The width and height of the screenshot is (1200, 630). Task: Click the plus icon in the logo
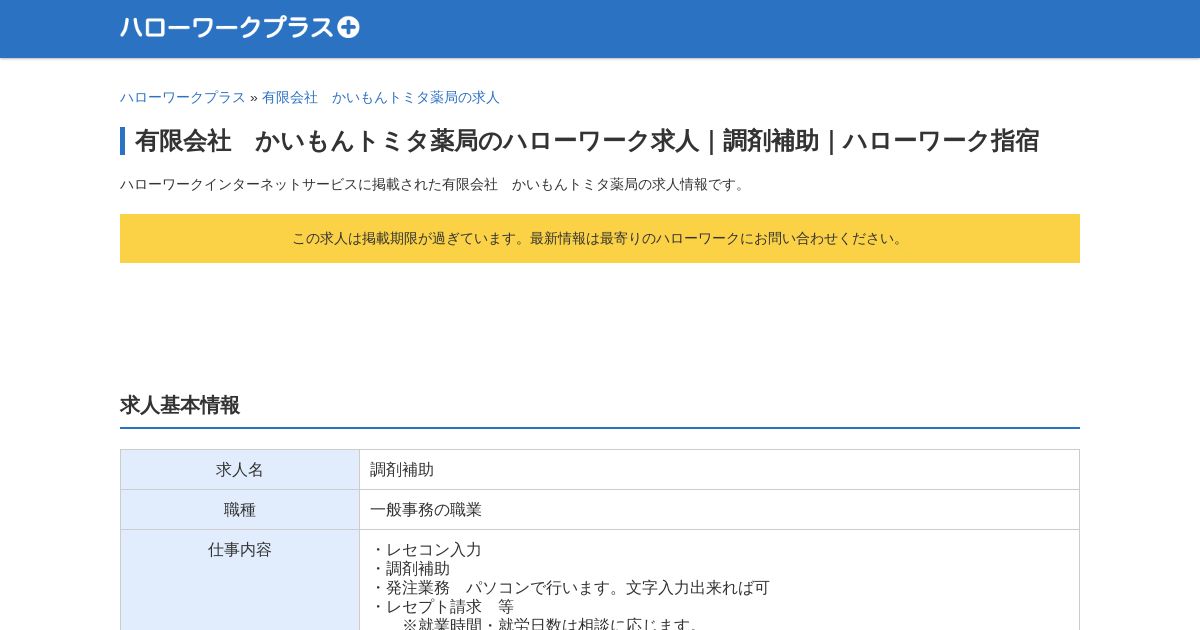[348, 27]
